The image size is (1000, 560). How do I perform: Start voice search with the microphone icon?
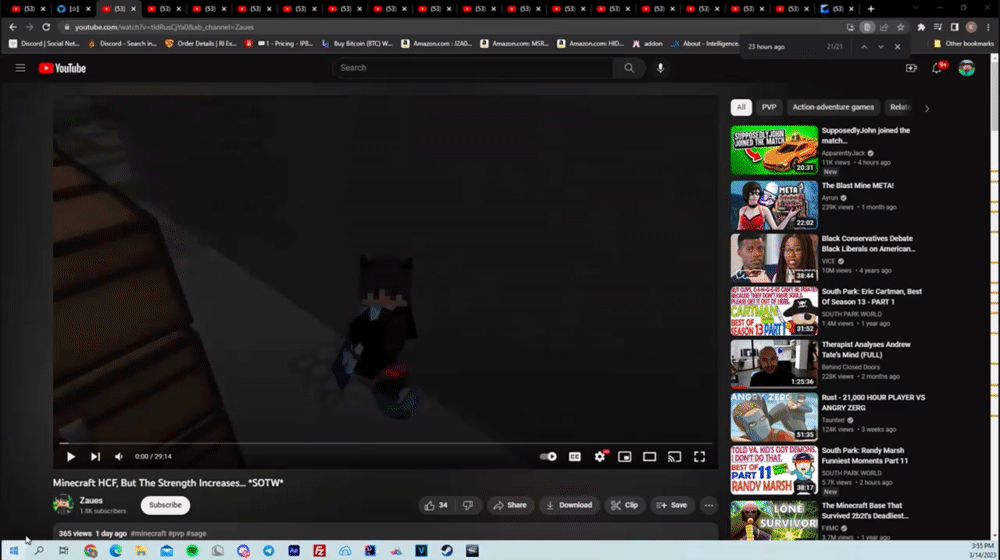click(x=660, y=68)
